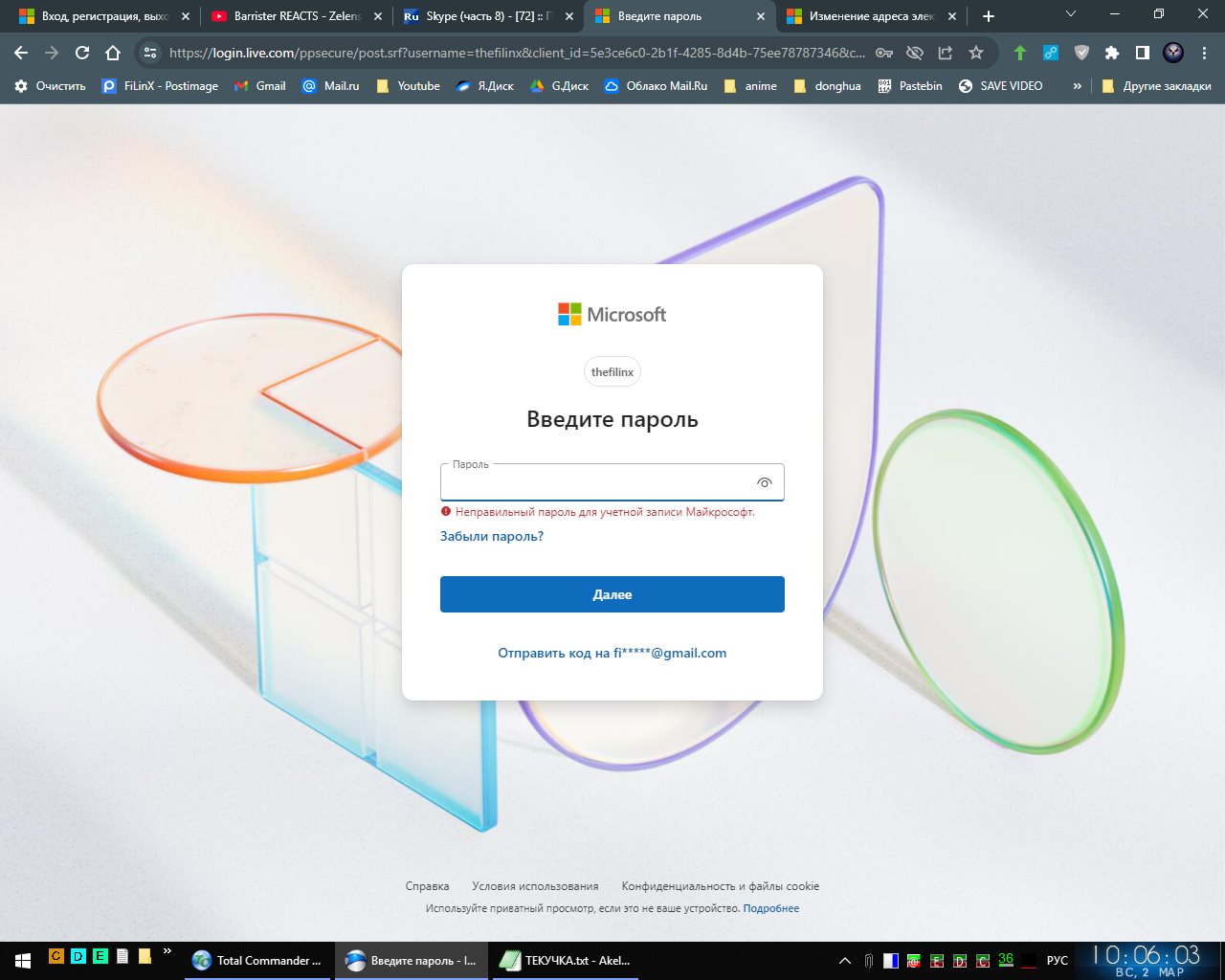Close the Barrister REACTS tab
This screenshot has height=980, width=1225.
pos(377,16)
